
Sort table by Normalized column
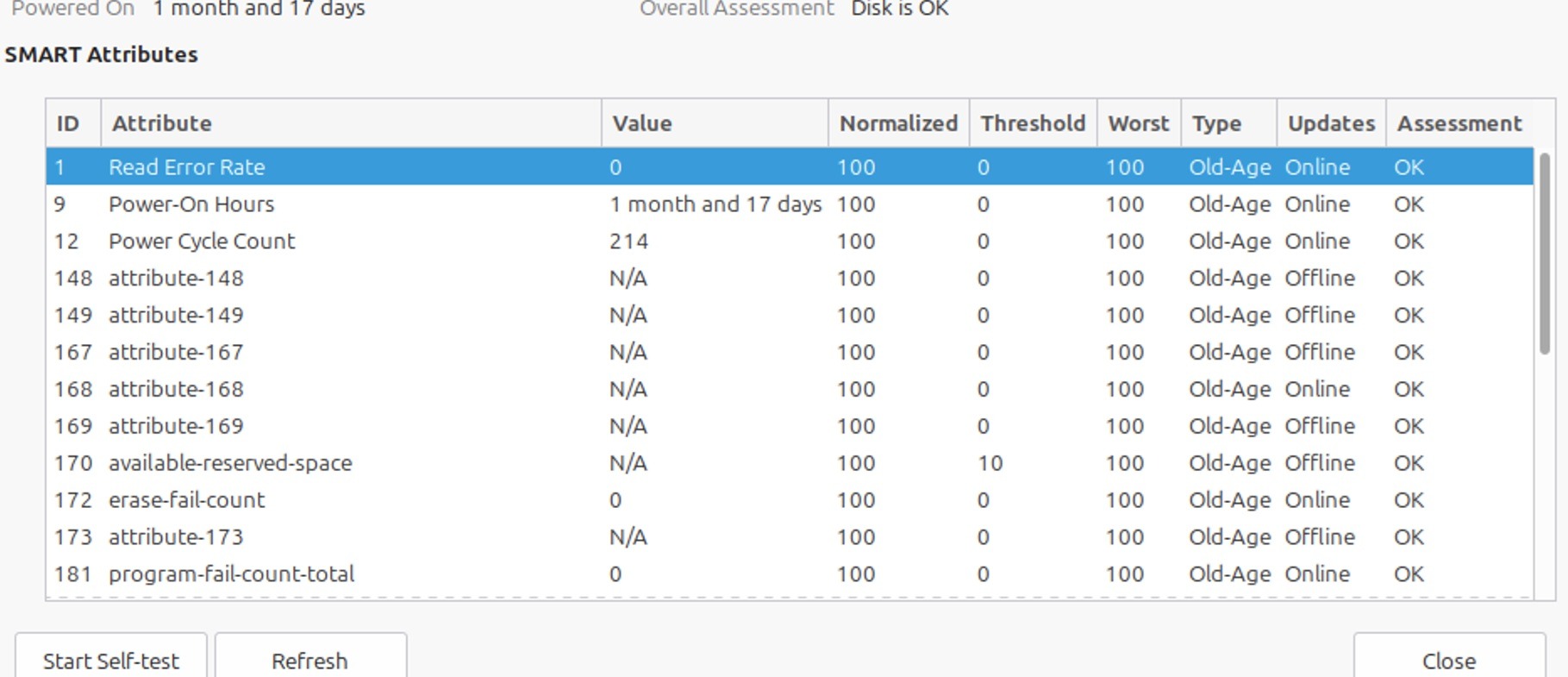898,123
